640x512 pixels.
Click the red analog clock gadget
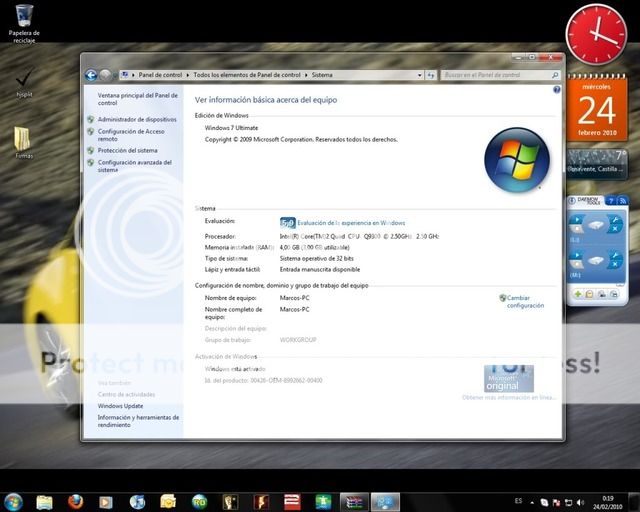tap(596, 34)
